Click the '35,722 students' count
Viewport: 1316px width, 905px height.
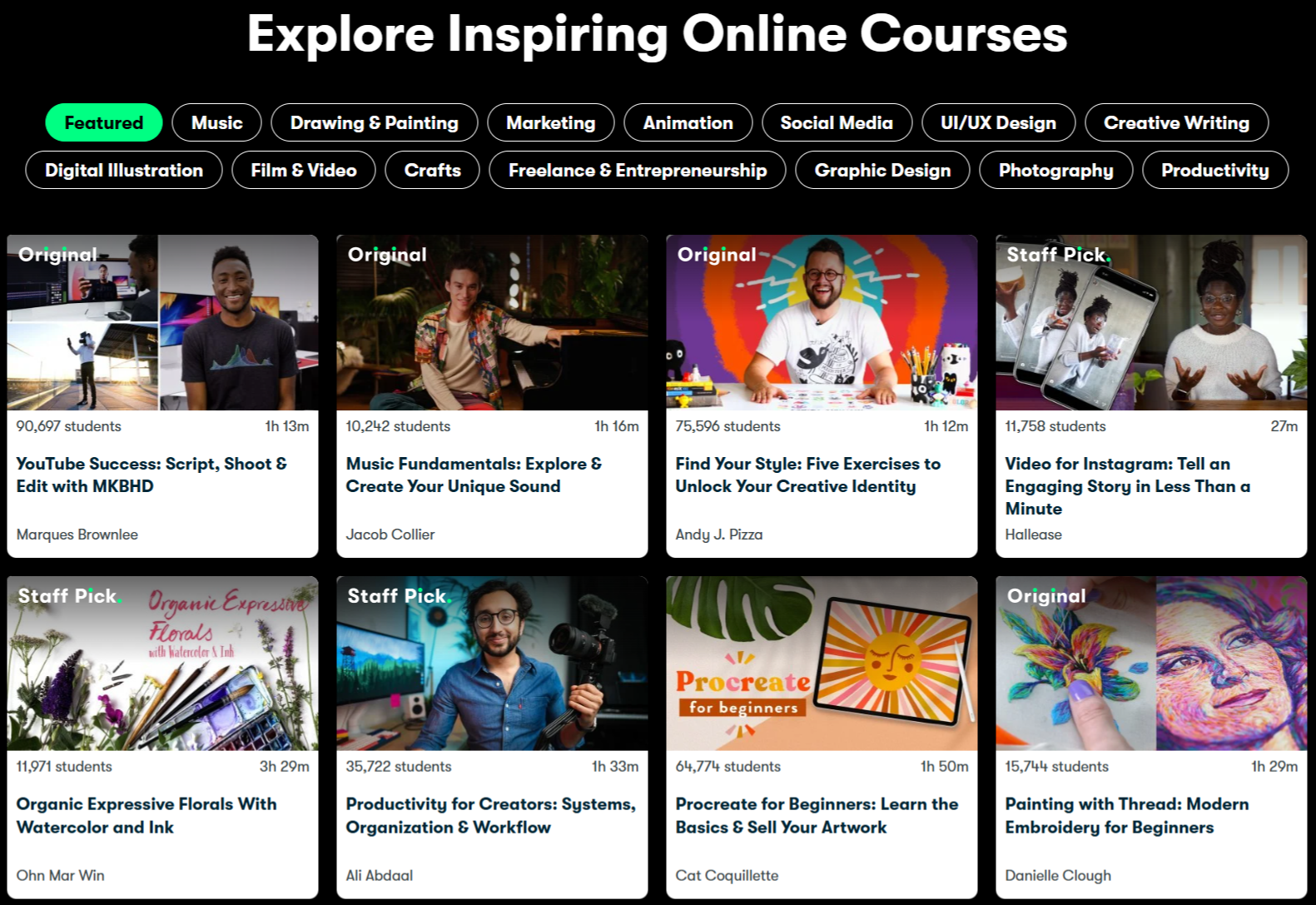pos(399,767)
